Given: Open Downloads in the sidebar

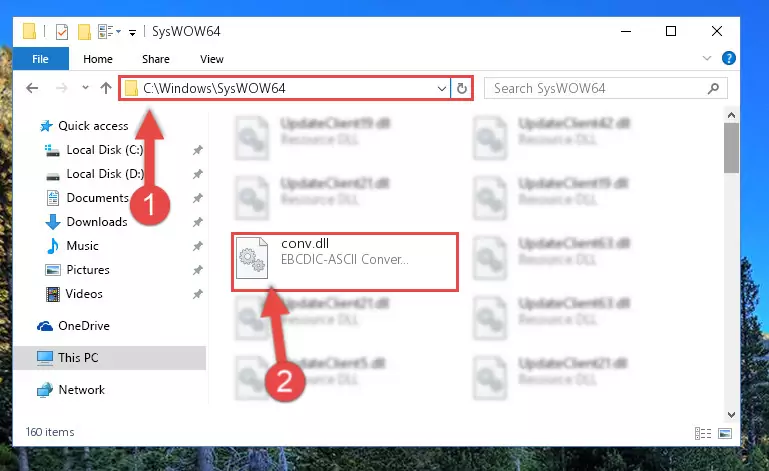Looking at the screenshot, I should click(x=97, y=222).
